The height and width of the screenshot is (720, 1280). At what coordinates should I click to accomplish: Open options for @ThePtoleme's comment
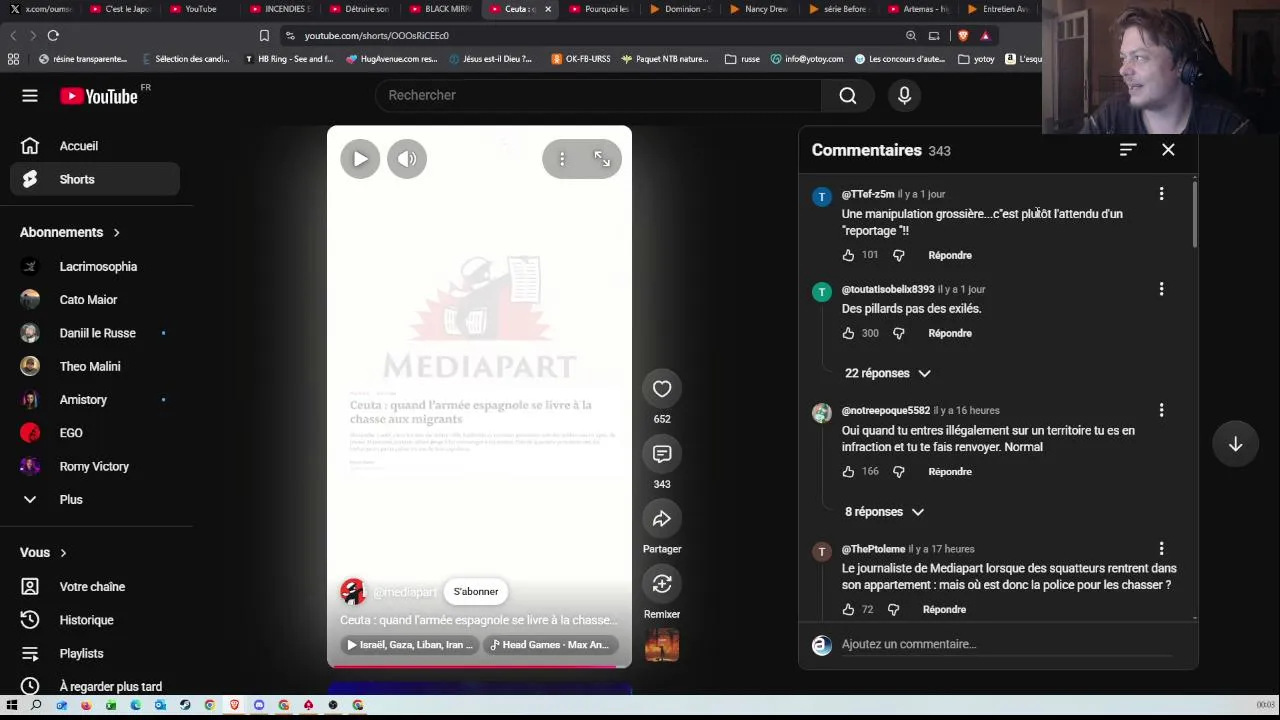point(1161,549)
